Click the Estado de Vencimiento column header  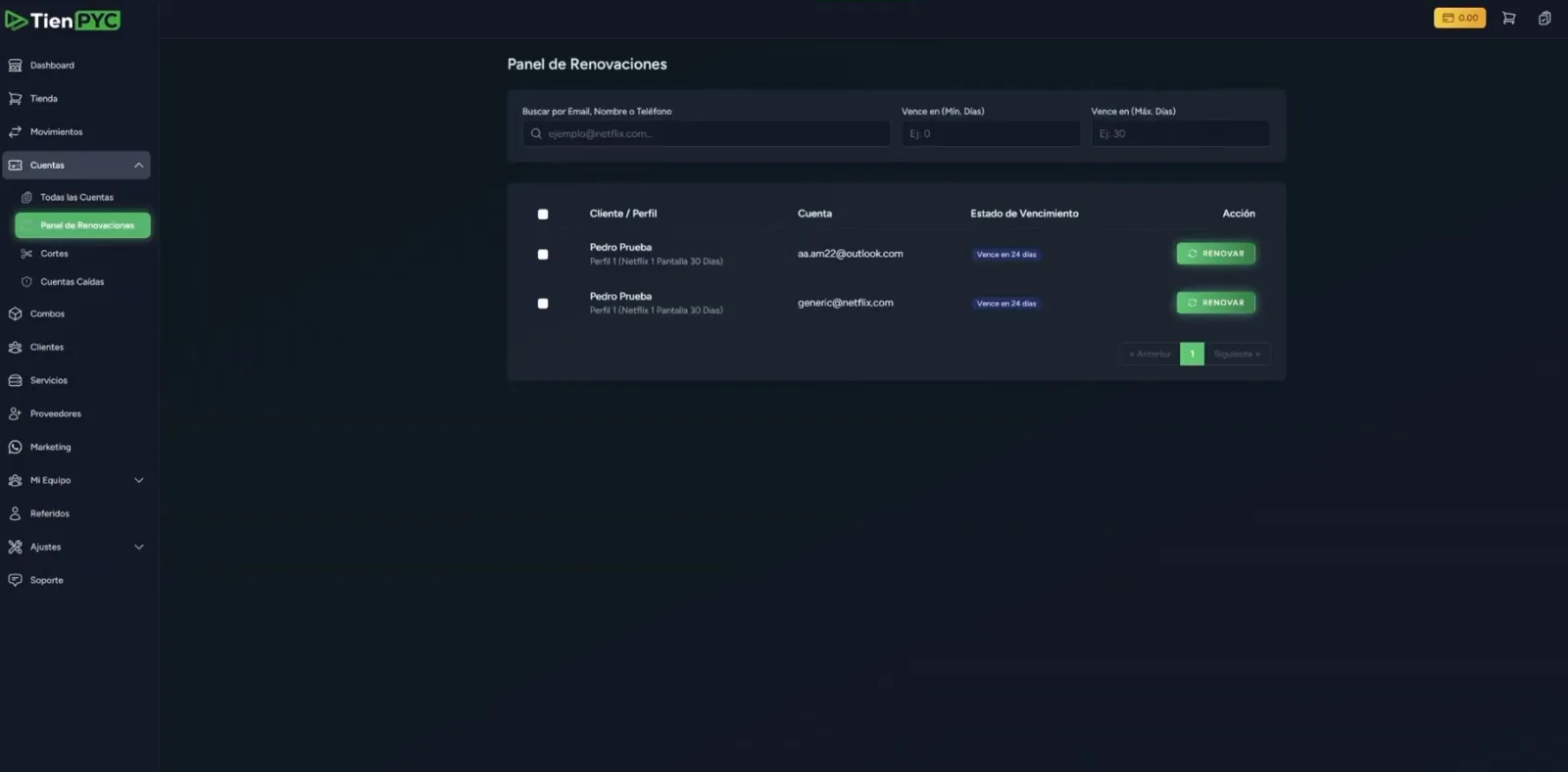(x=1024, y=214)
